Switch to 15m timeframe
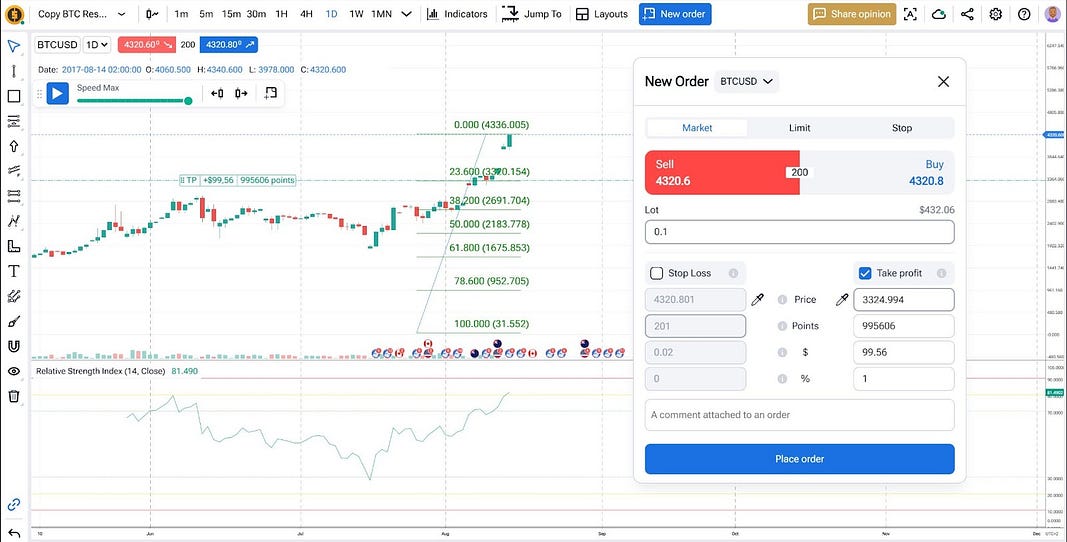Viewport: 1067px width, 542px height. point(231,14)
